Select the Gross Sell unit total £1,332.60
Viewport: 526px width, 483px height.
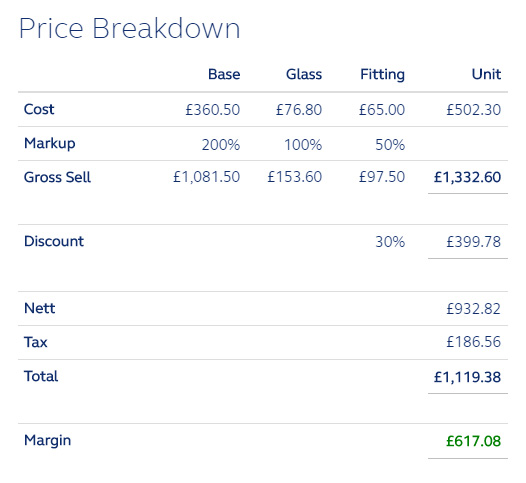[467, 177]
